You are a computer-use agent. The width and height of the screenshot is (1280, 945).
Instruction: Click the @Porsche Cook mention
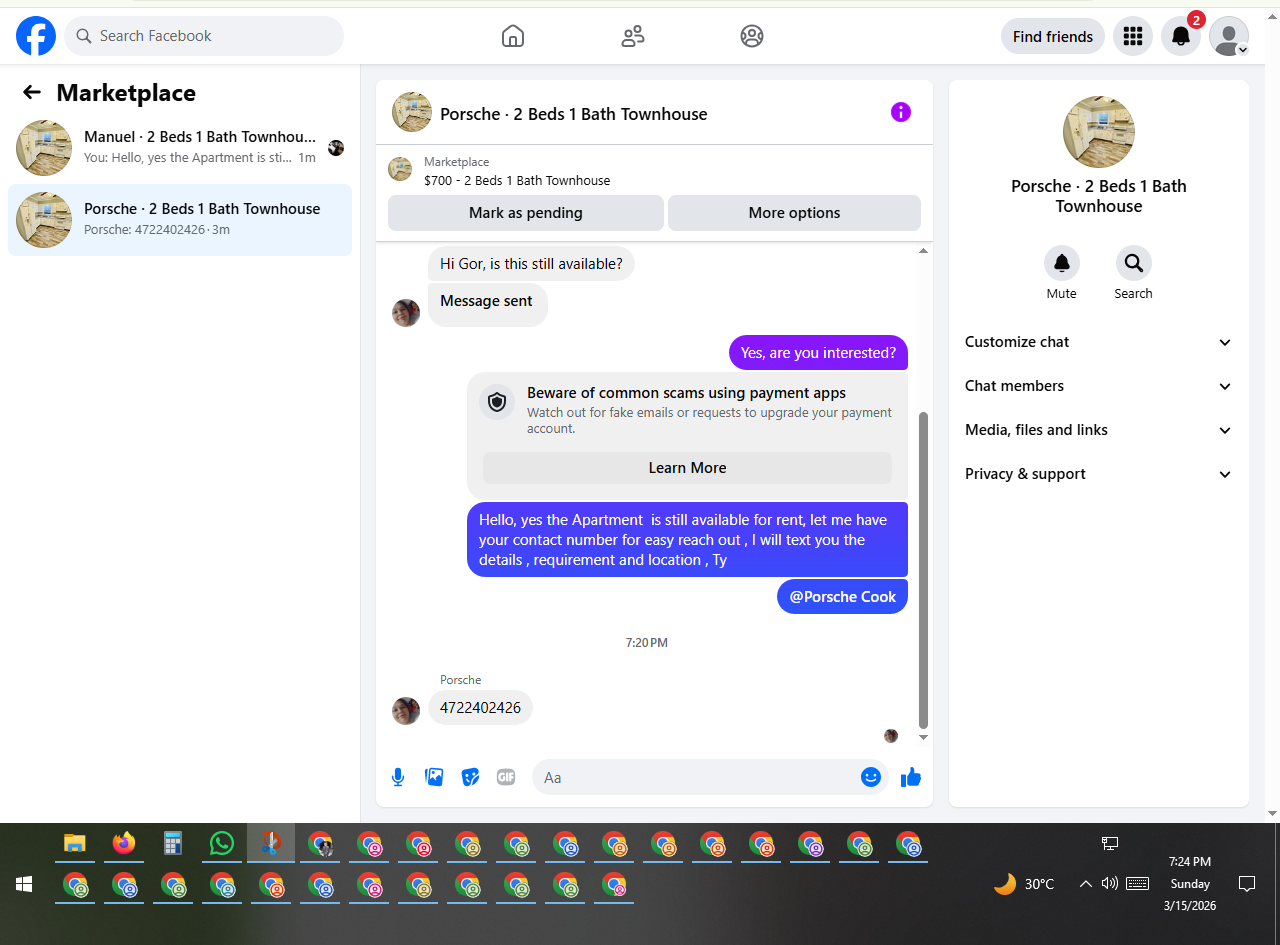click(x=843, y=597)
